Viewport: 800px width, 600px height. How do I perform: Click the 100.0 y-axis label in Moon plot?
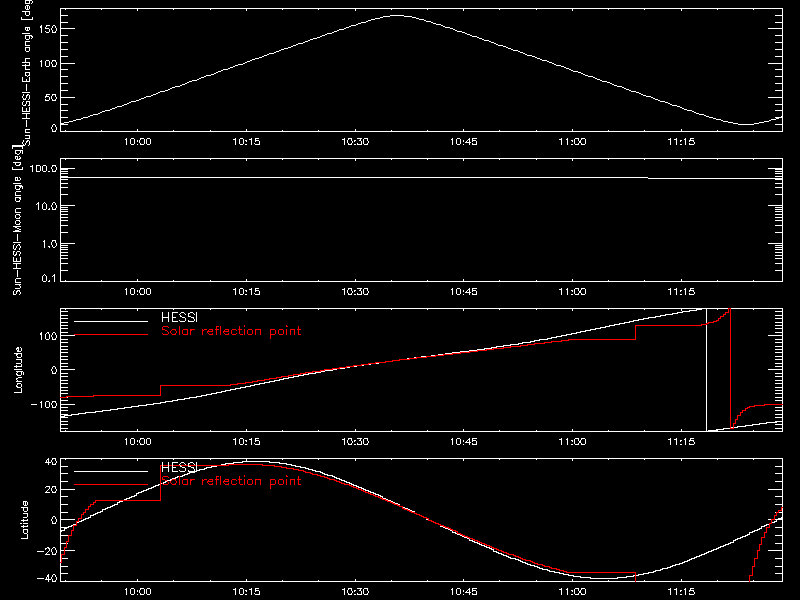click(43, 169)
